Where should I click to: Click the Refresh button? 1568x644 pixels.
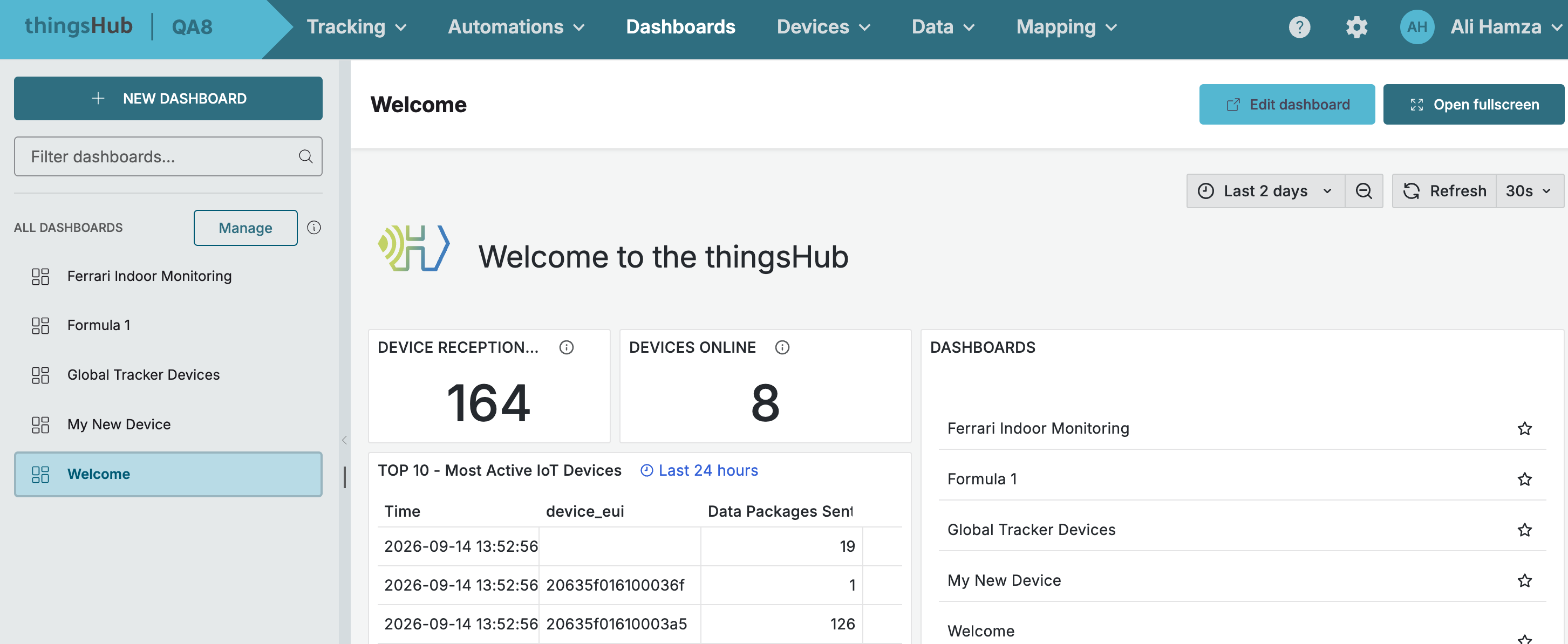click(1444, 191)
